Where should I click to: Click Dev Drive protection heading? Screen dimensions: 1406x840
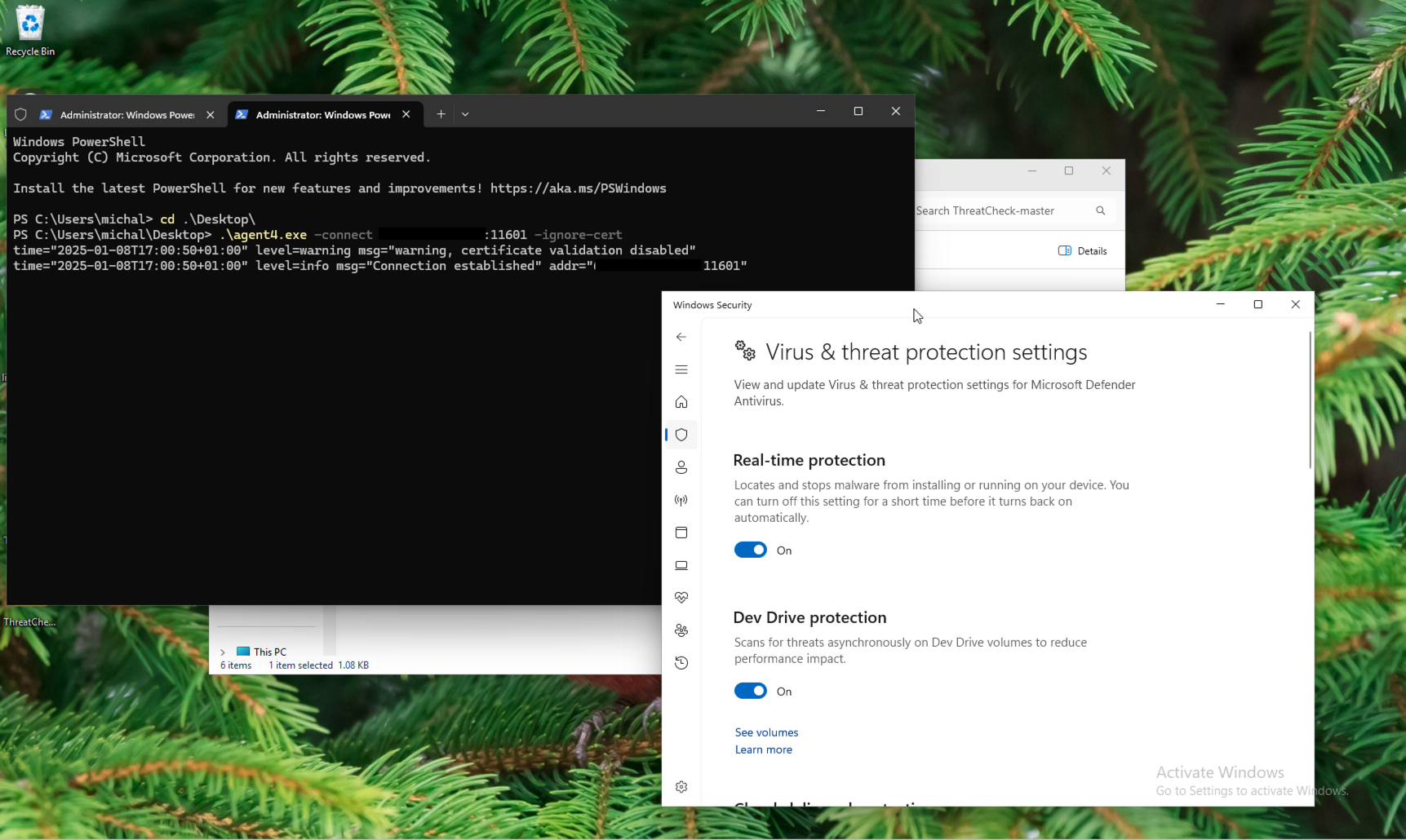coord(809,618)
